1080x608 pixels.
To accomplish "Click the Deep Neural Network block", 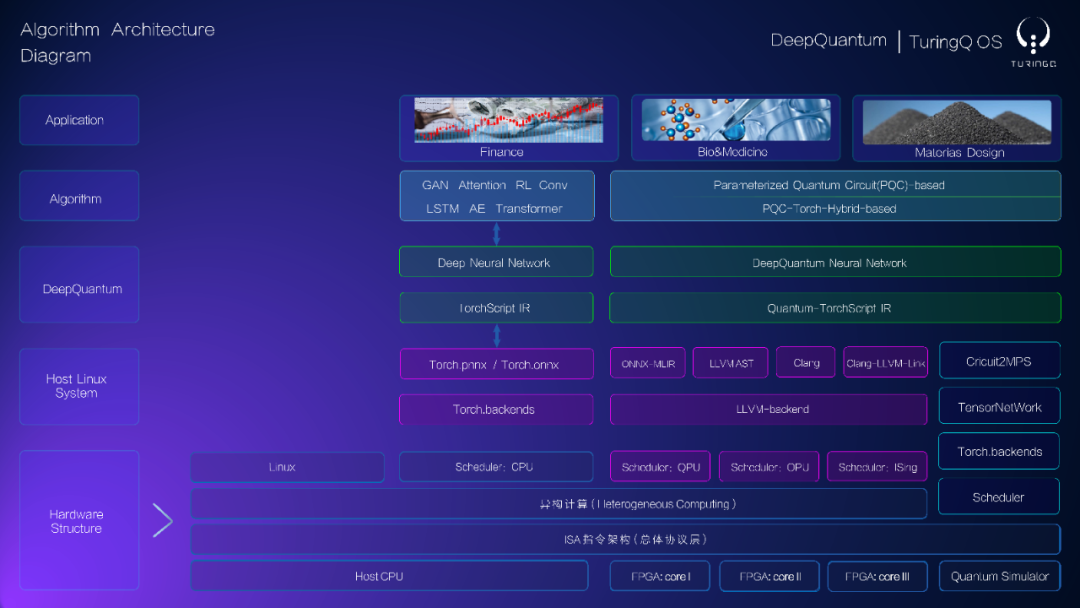I will point(496,262).
